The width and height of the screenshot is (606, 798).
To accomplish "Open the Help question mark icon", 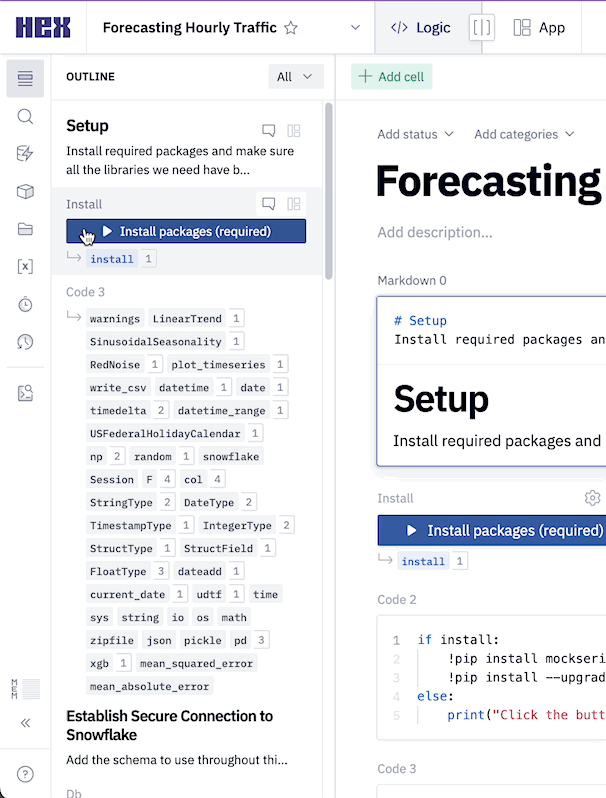I will 25,773.
